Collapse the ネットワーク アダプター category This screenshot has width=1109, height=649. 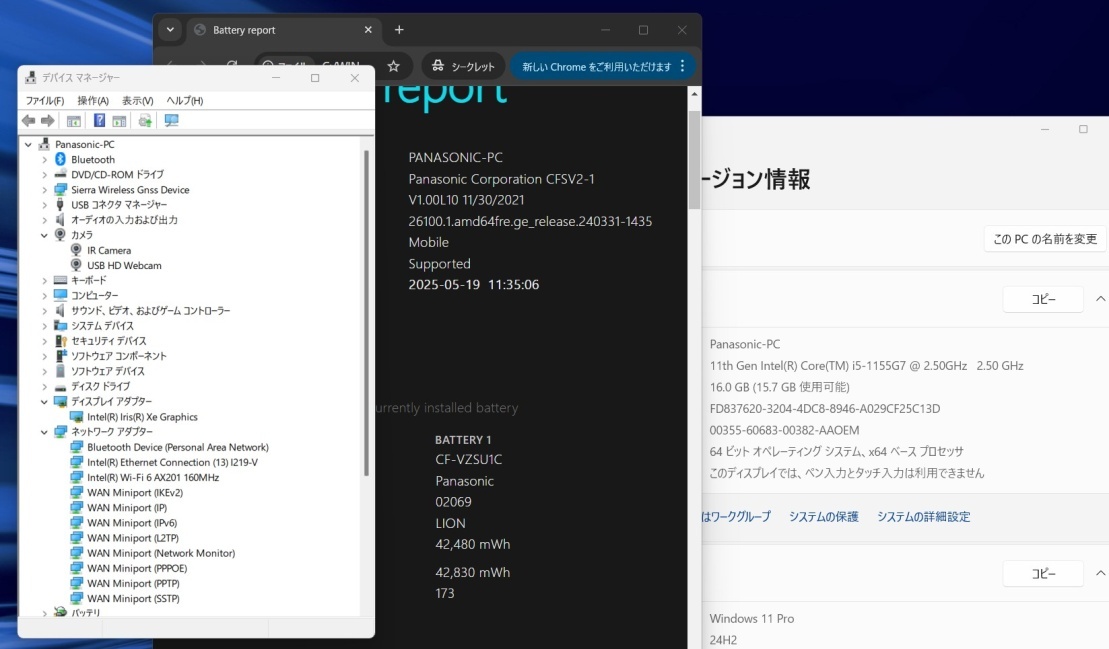click(x=44, y=432)
